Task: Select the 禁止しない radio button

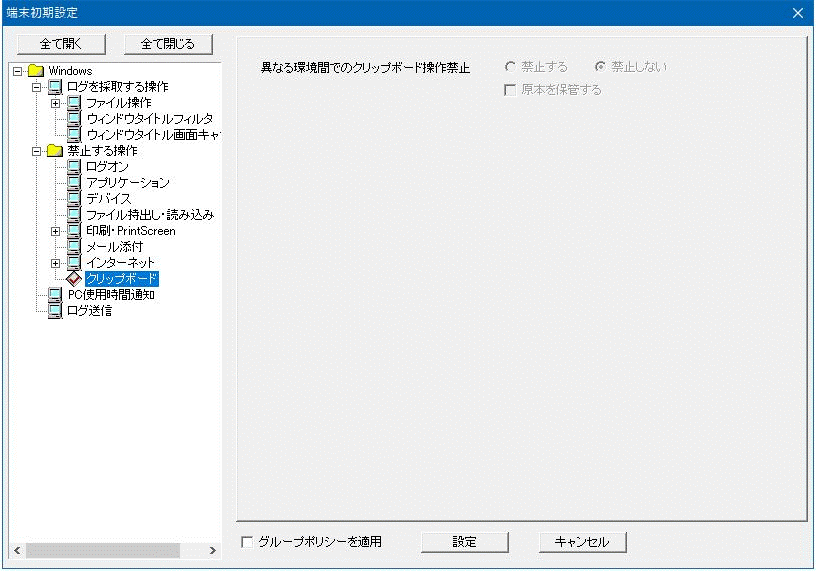Action: pos(600,67)
